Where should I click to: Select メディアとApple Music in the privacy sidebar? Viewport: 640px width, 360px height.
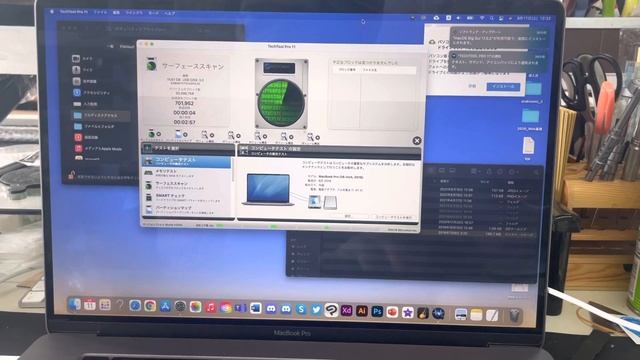pyautogui.click(x=98, y=149)
